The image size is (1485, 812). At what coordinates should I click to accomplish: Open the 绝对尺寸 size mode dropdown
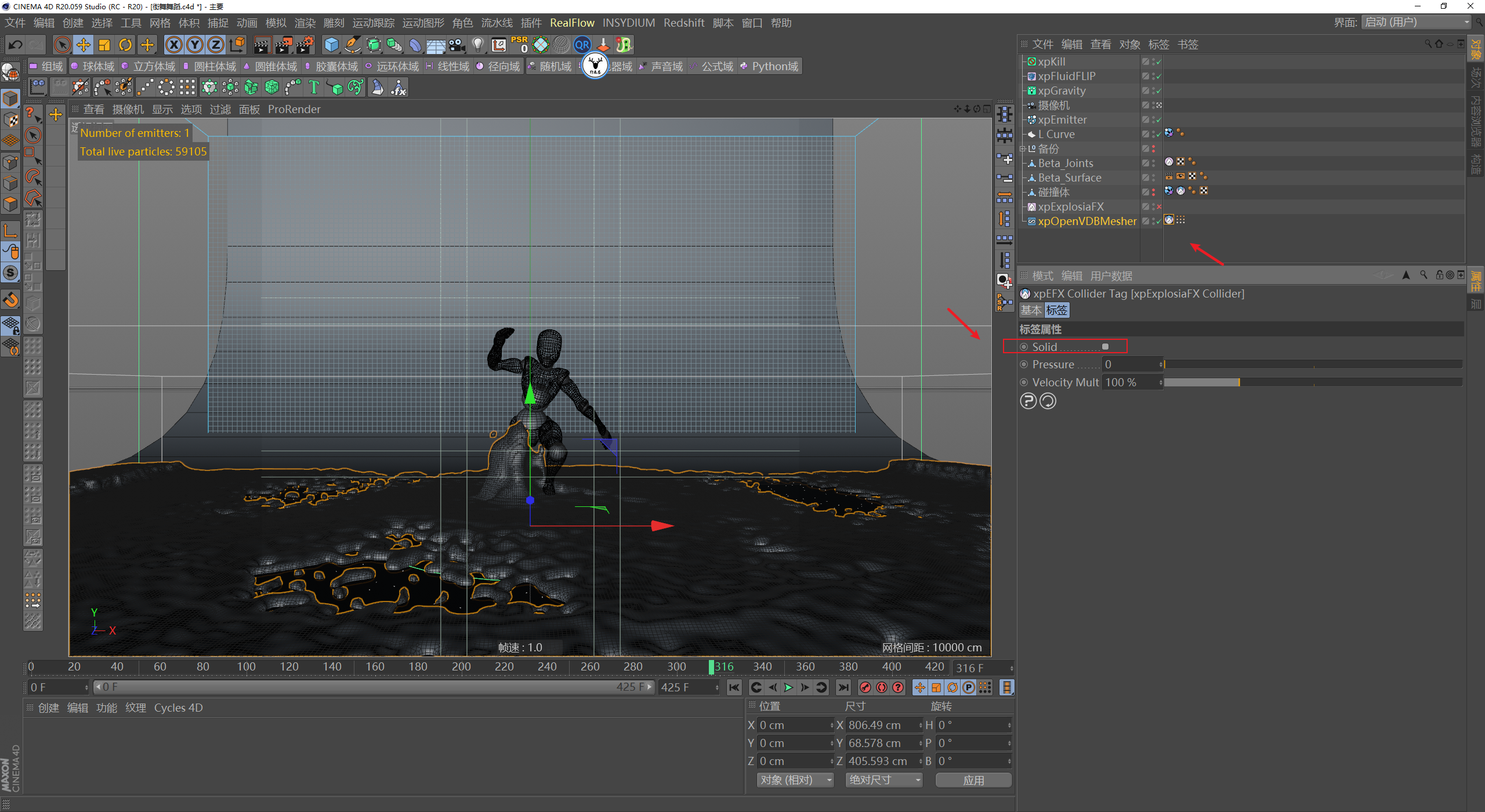pyautogui.click(x=883, y=780)
